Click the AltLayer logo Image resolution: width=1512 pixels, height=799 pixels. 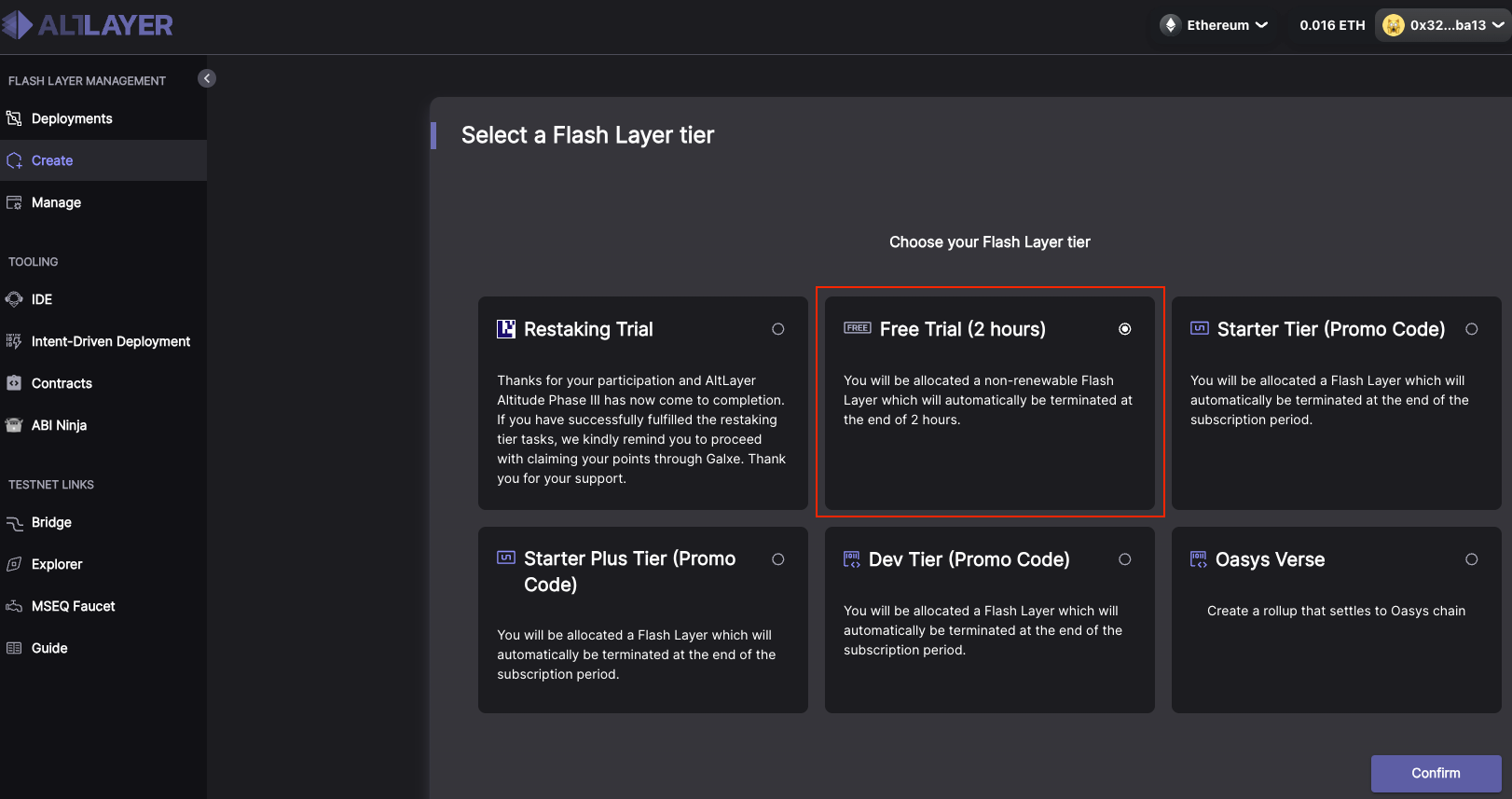[x=88, y=25]
